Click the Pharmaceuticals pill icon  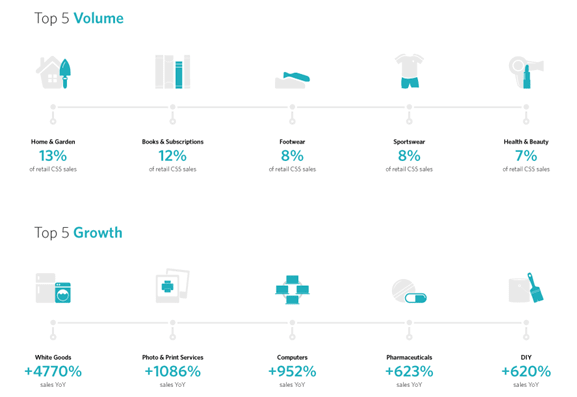tap(409, 291)
